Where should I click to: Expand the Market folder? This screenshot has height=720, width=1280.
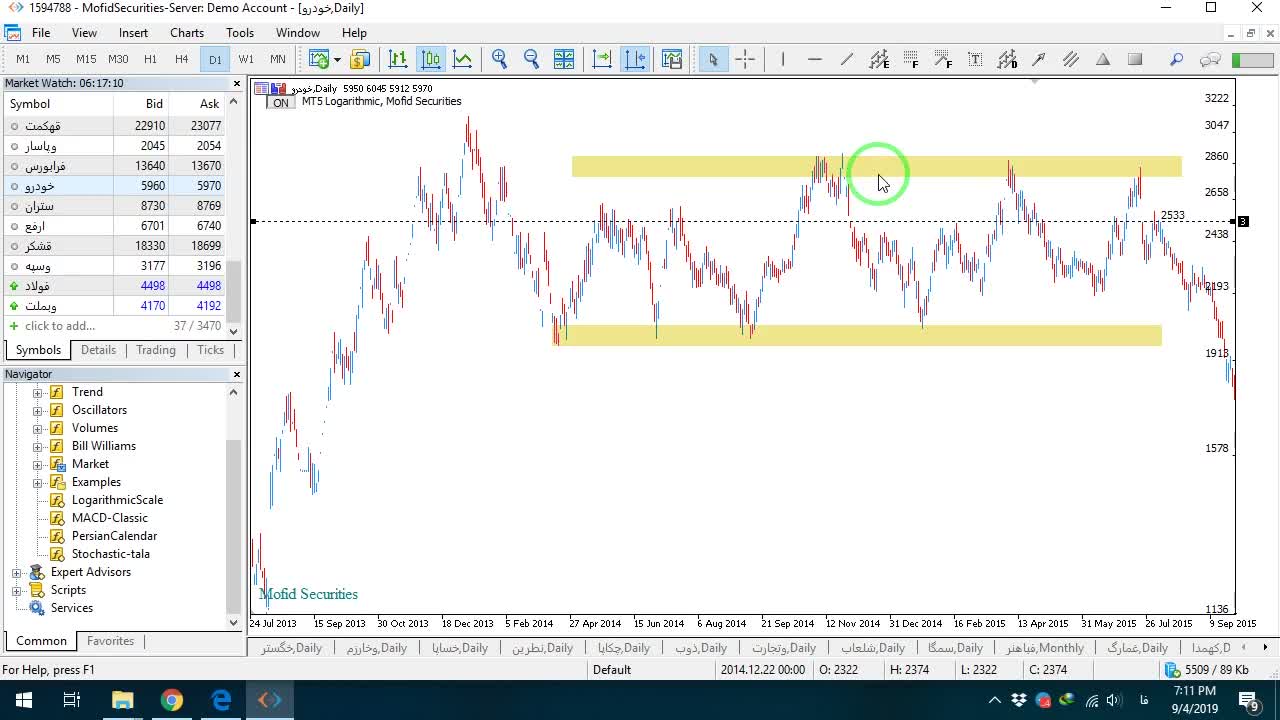38,464
